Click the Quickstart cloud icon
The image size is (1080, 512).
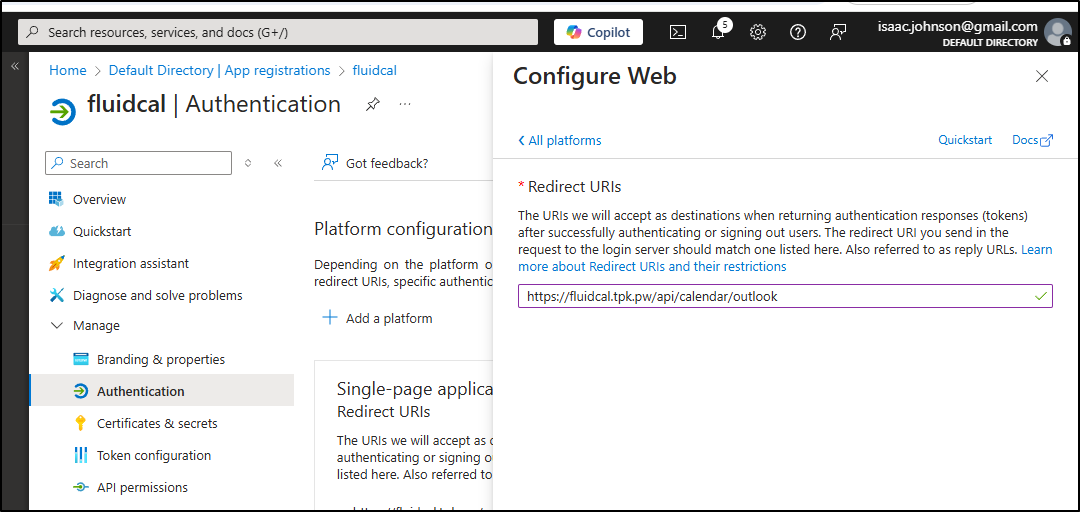click(56, 232)
